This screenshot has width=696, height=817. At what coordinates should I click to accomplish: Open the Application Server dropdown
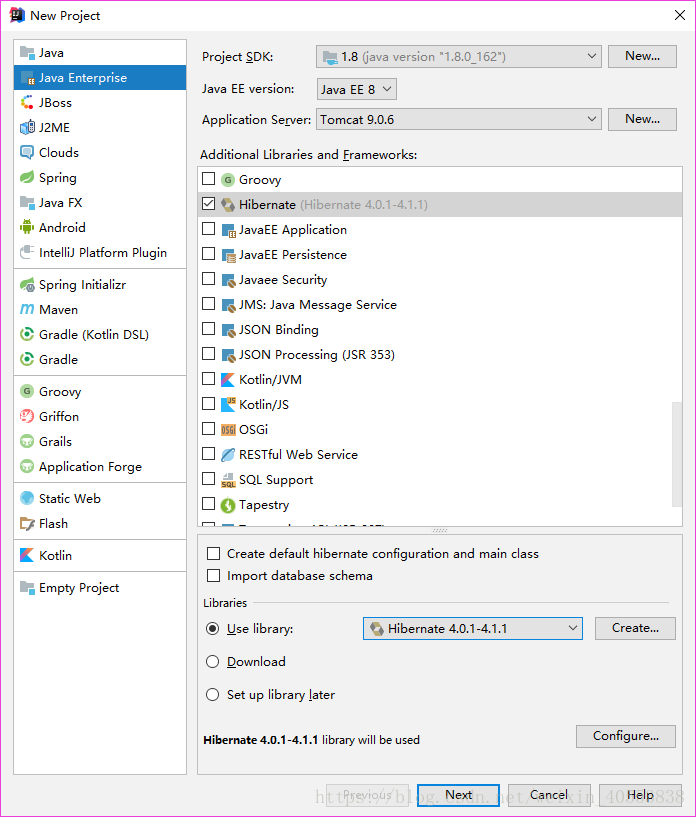[458, 119]
